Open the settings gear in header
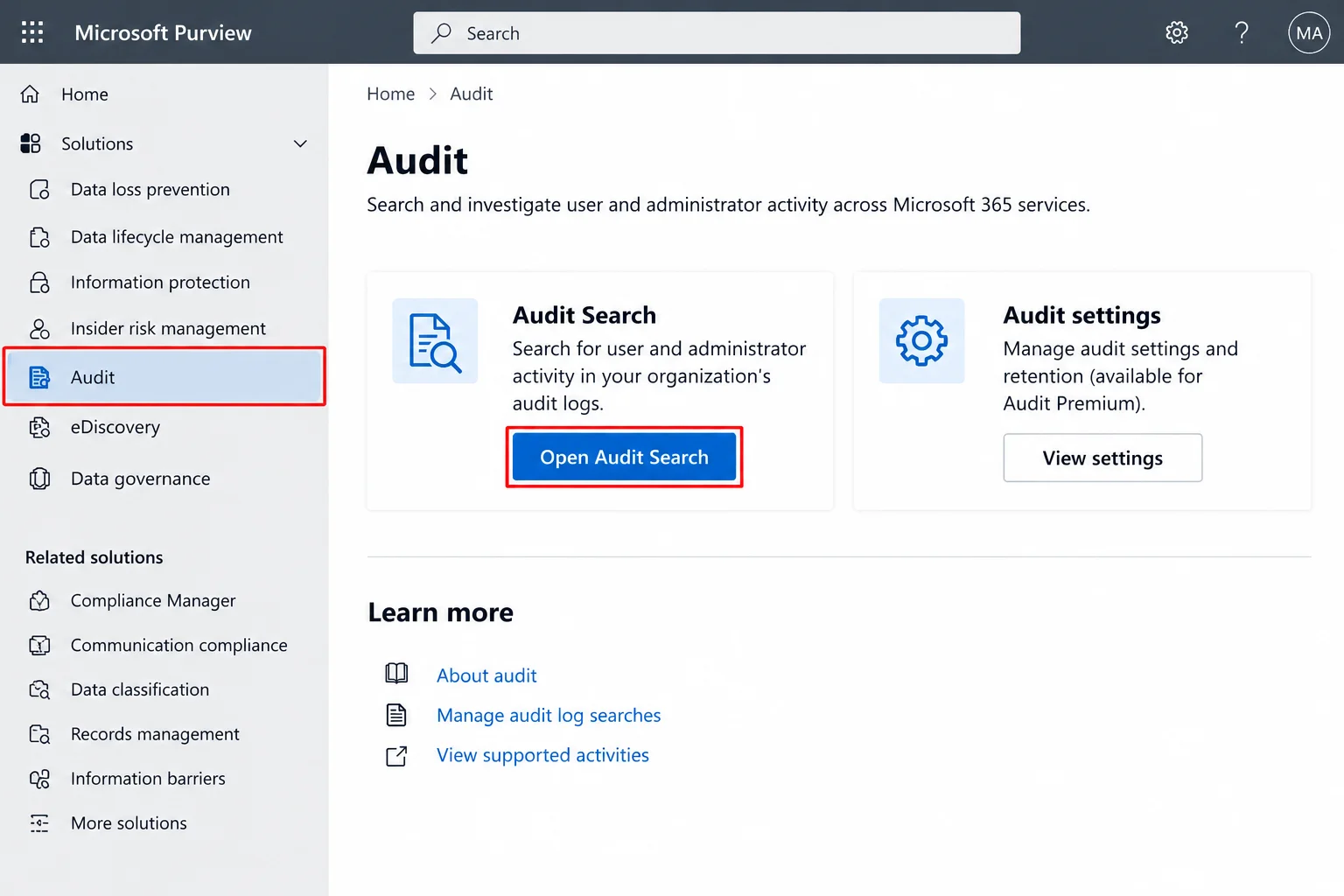This screenshot has height=896, width=1344. click(1177, 33)
